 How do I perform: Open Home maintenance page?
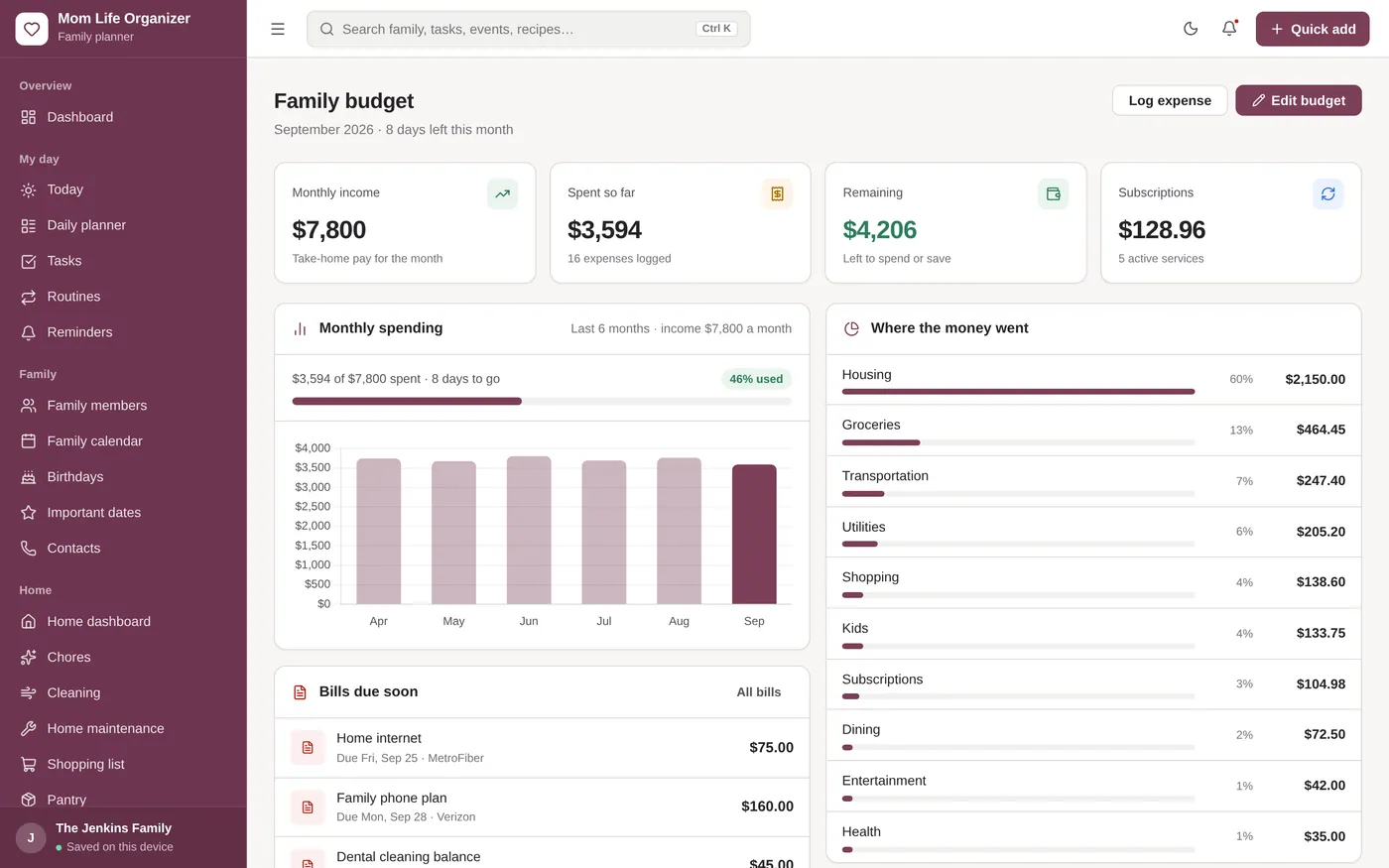tap(123, 729)
